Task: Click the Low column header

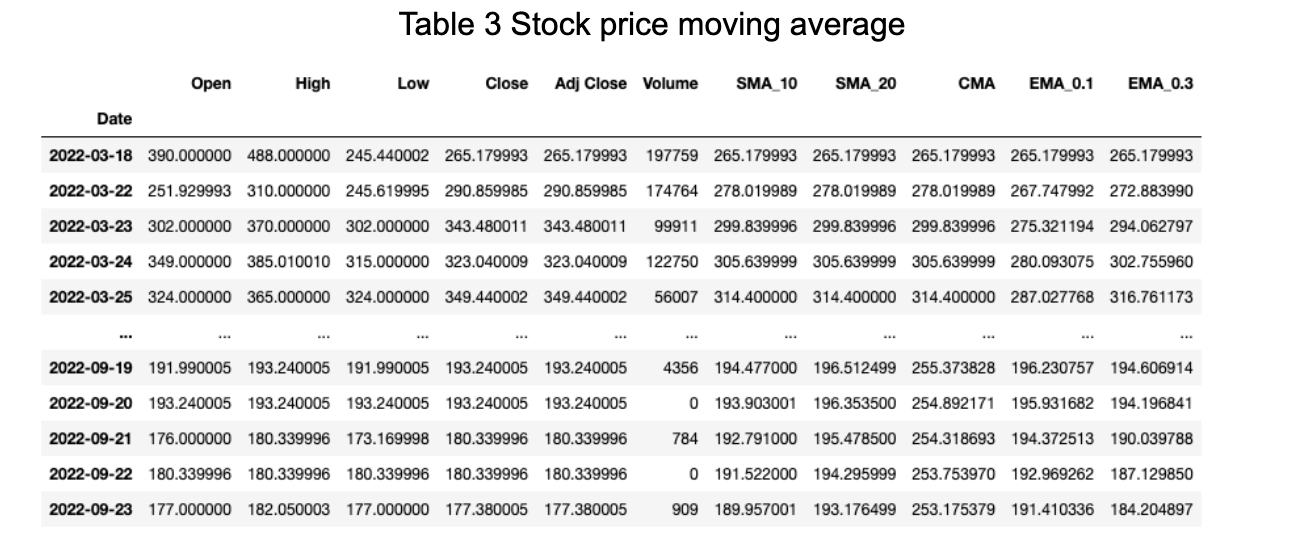Action: pos(413,84)
